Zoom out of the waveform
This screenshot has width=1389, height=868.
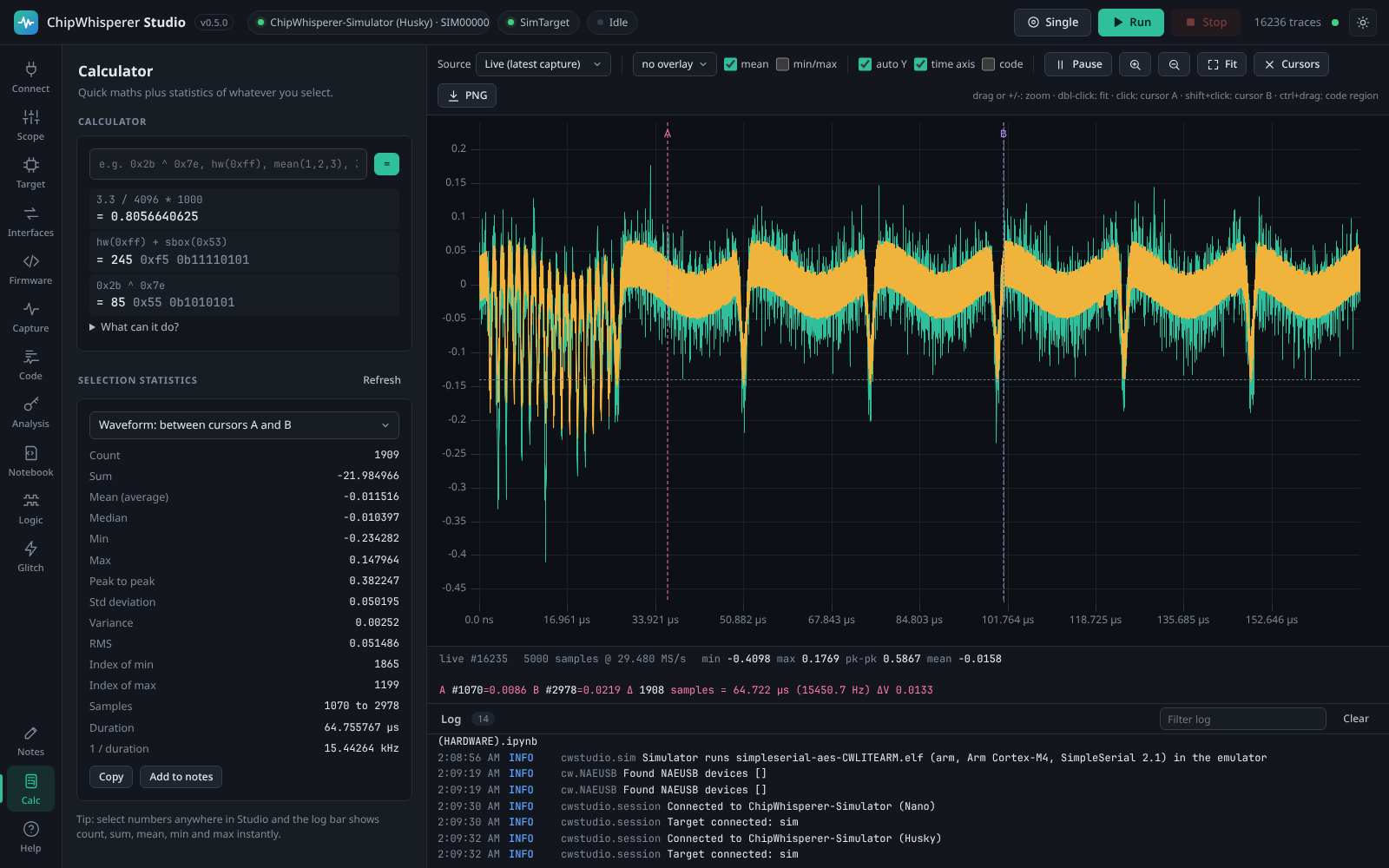pyautogui.click(x=1174, y=64)
